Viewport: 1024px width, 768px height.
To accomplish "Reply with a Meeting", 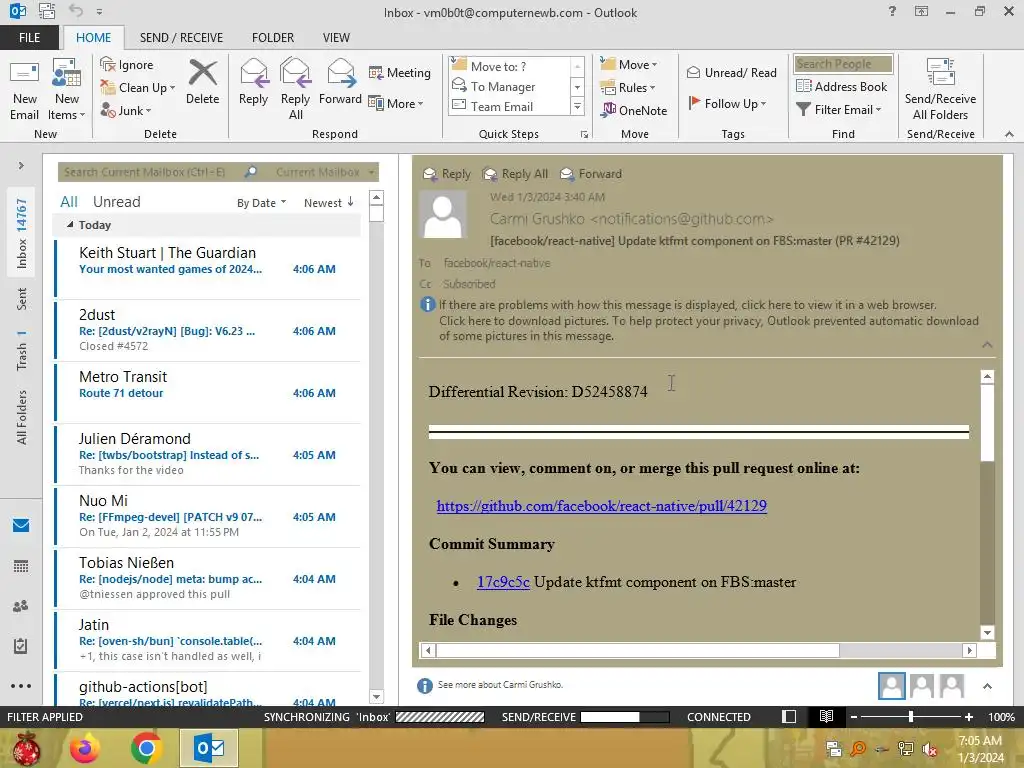I will click(400, 72).
